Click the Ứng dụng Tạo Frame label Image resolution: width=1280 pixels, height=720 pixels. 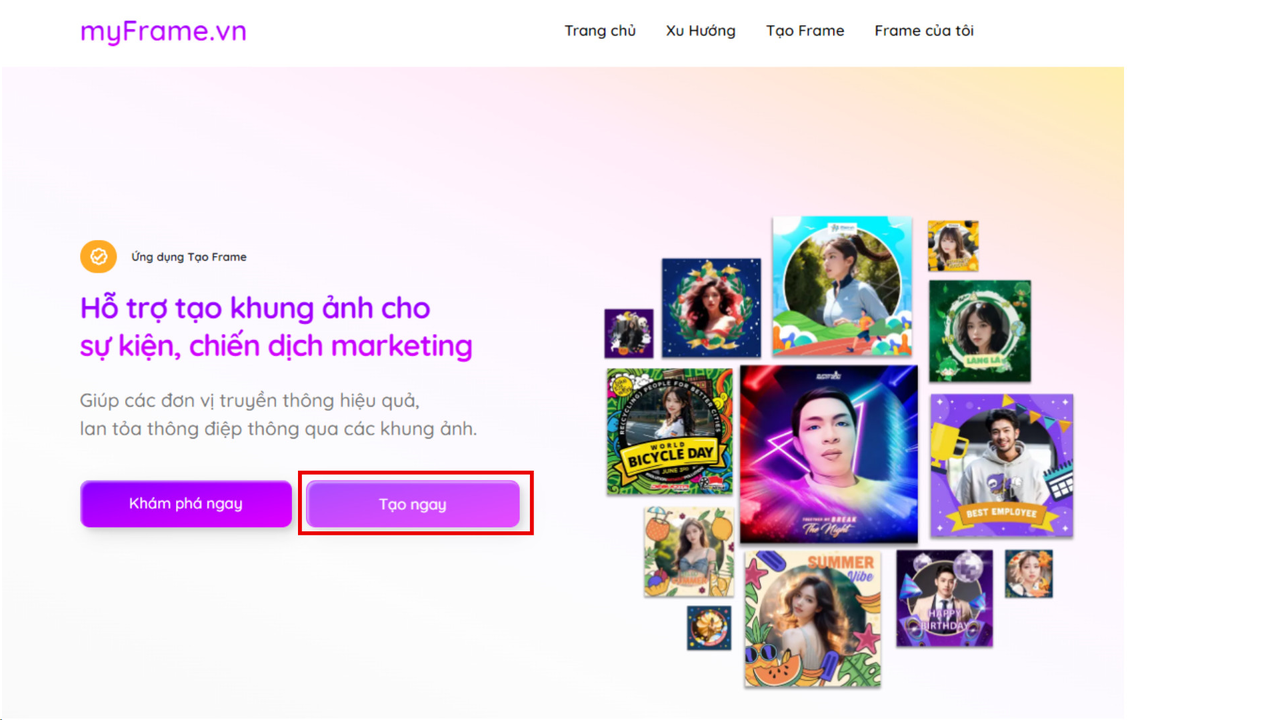pos(189,257)
